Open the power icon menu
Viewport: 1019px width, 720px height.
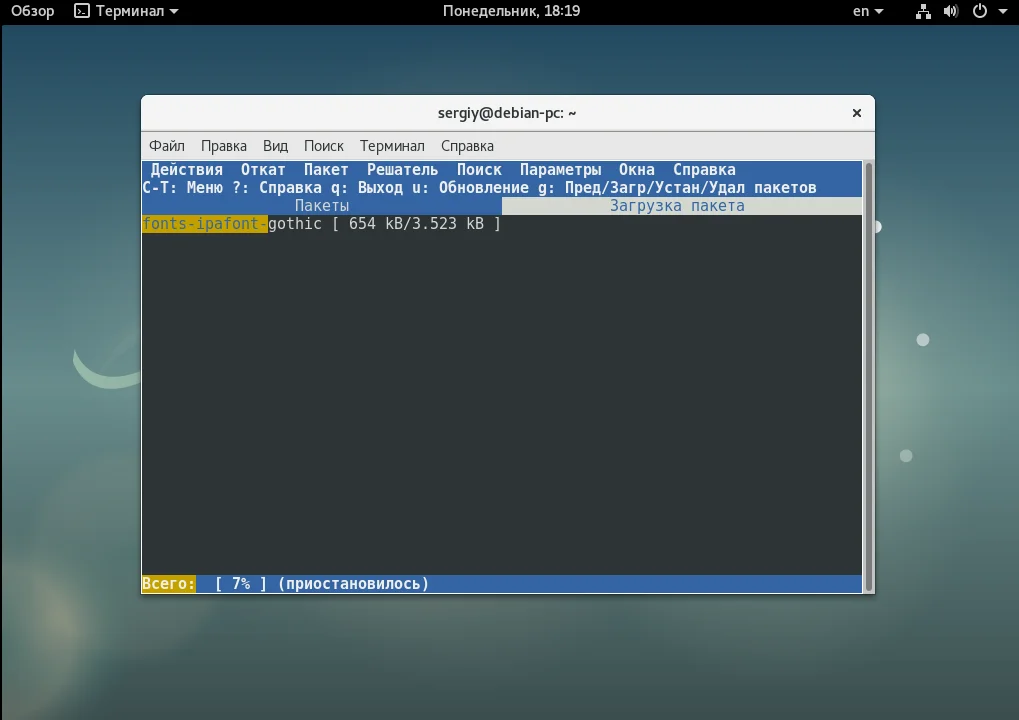(979, 11)
